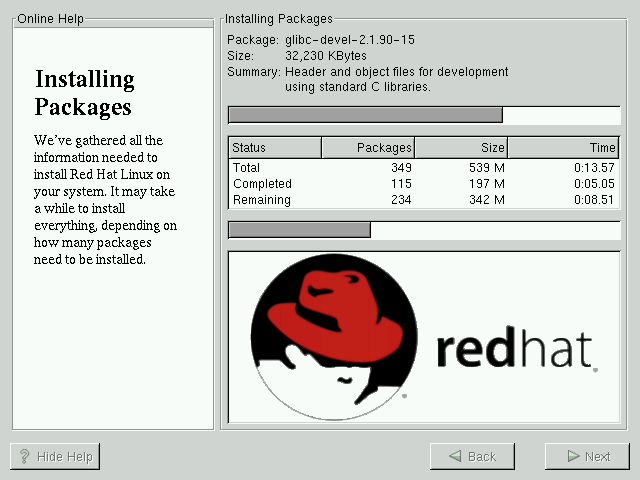This screenshot has height=480, width=640.
Task: Click the Time column header
Action: [563, 148]
